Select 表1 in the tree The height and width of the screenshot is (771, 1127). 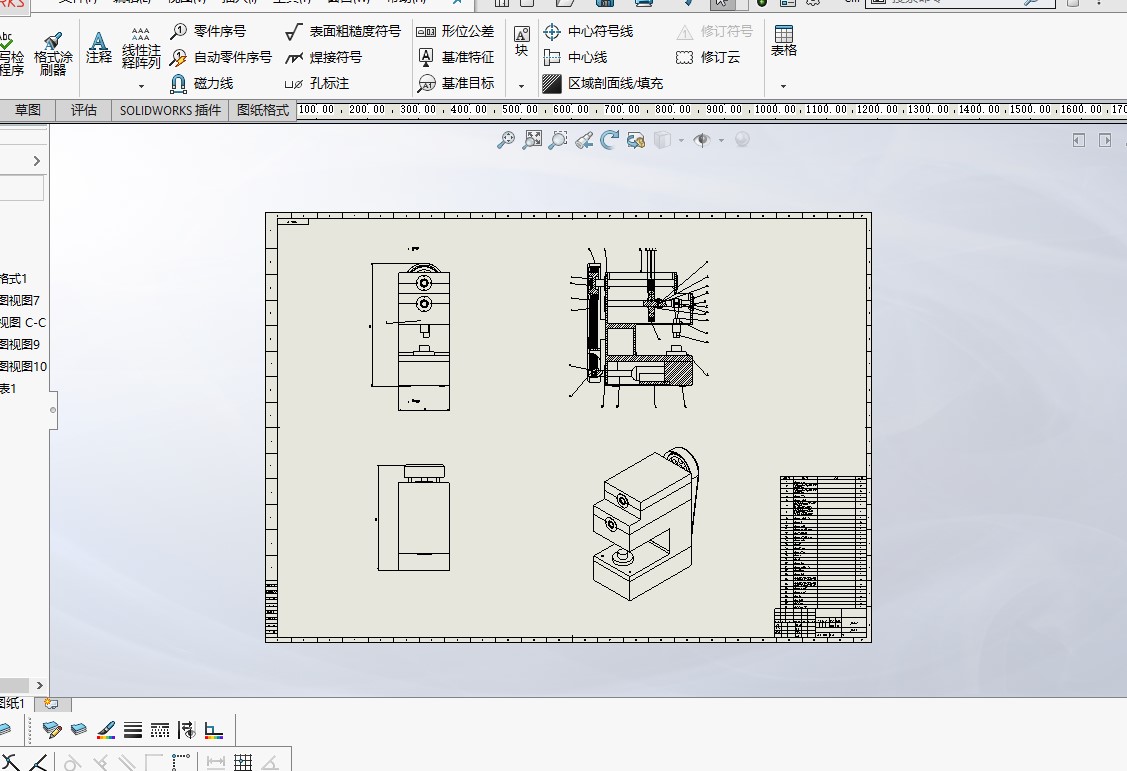coord(9,389)
